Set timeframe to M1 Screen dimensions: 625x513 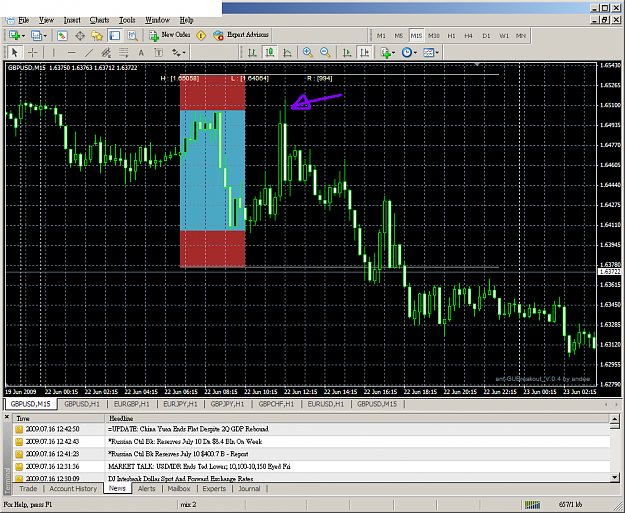point(381,35)
